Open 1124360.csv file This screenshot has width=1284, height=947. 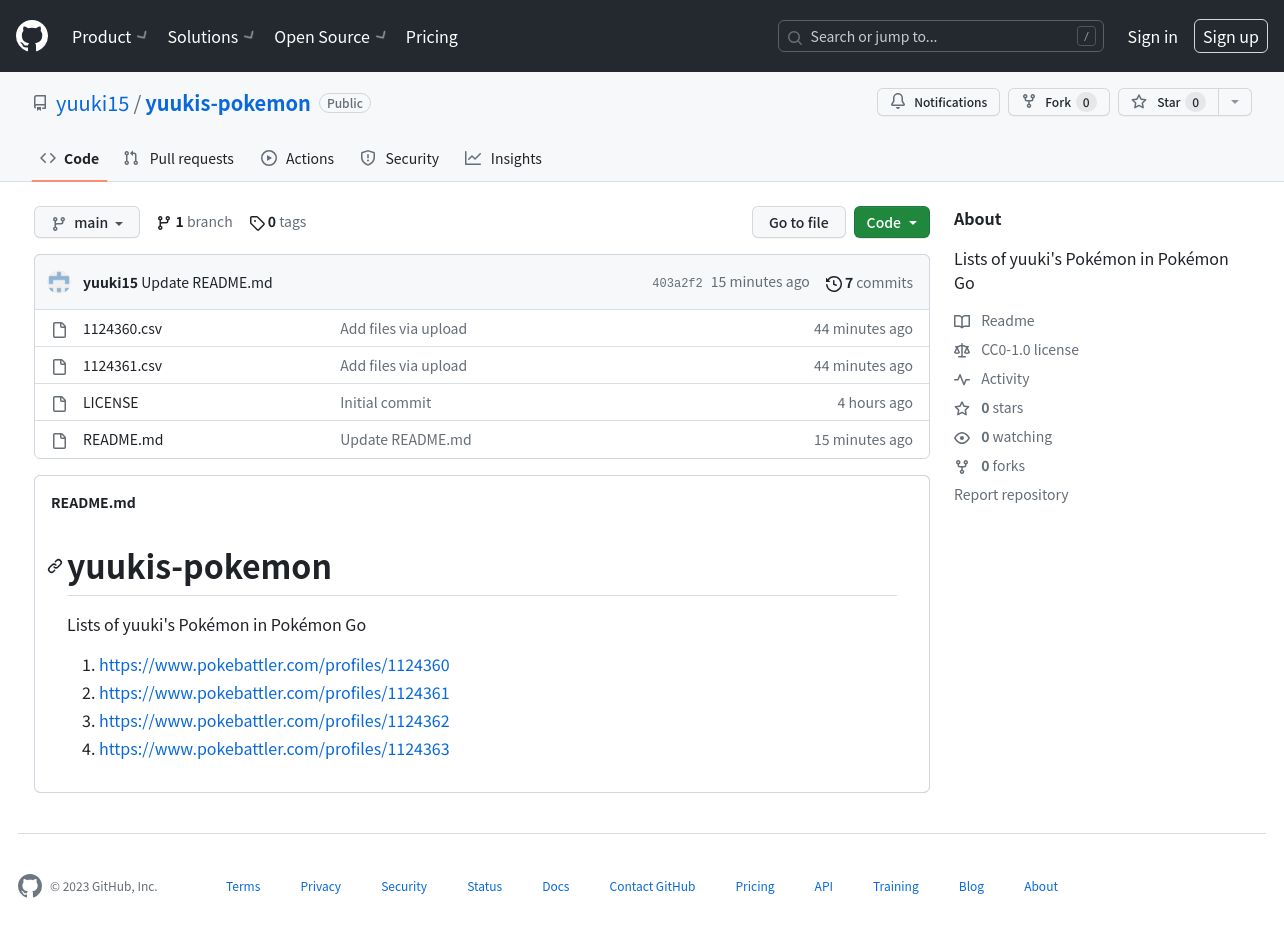click(122, 328)
